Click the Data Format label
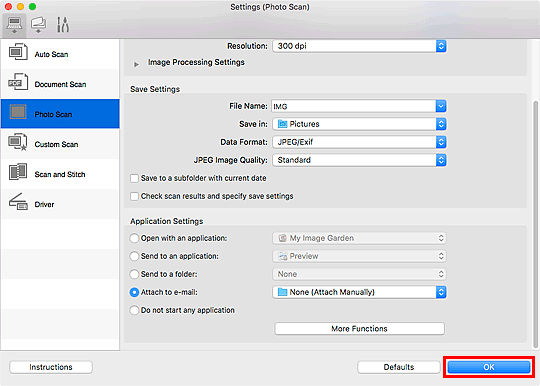540x386 pixels. pos(244,142)
